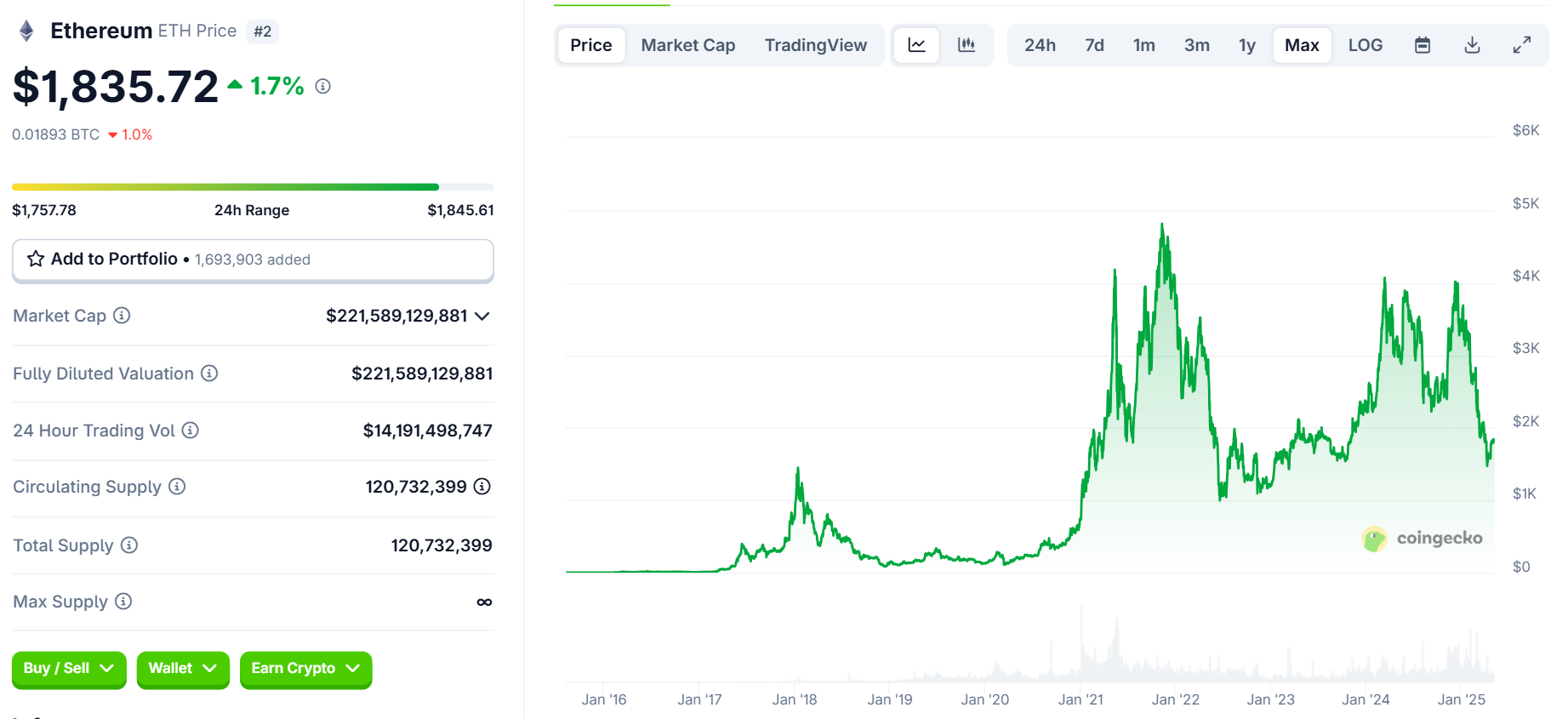Set chart range to 1y
This screenshot has width=1568, height=719.
pyautogui.click(x=1247, y=45)
